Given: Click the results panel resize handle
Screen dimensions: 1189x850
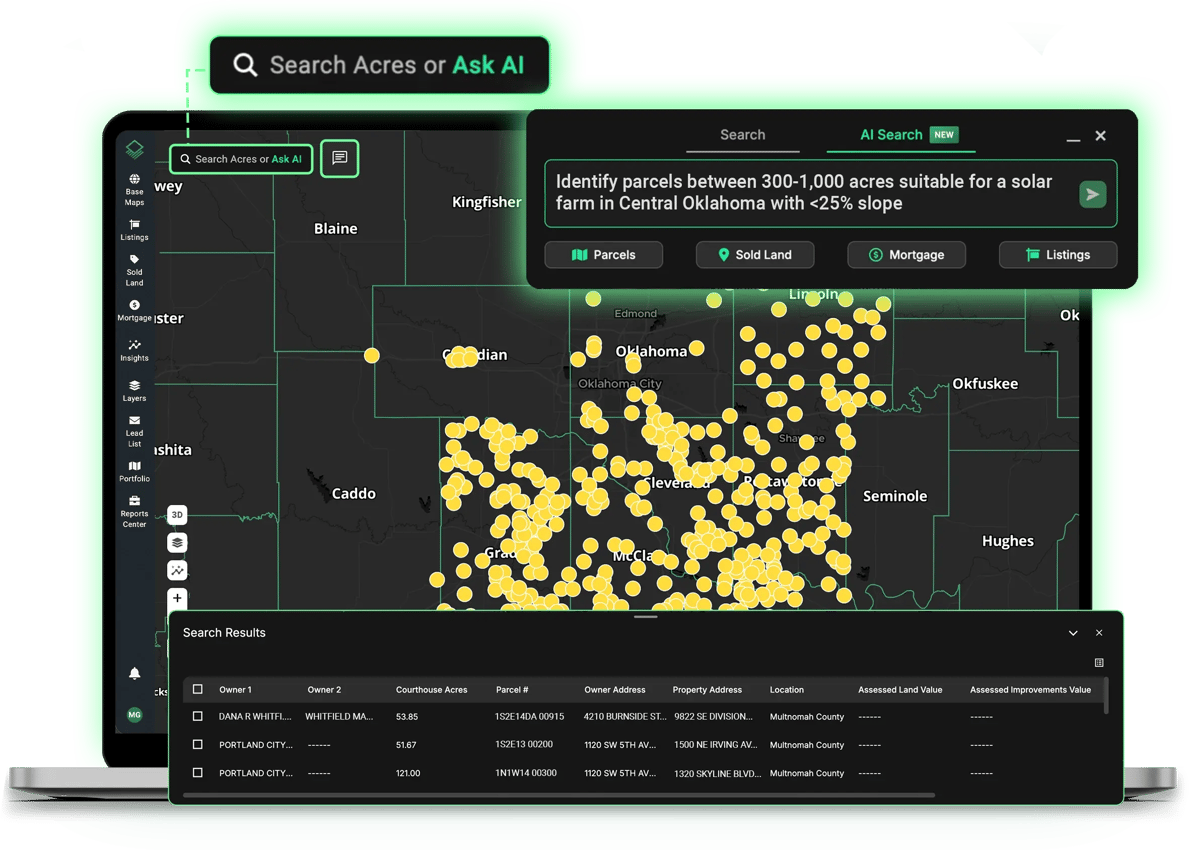Looking at the screenshot, I should coord(645,616).
